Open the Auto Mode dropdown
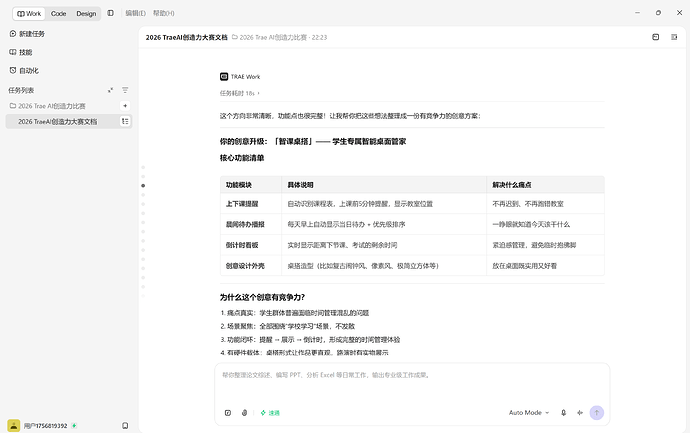This screenshot has height=433, width=690. pos(529,413)
